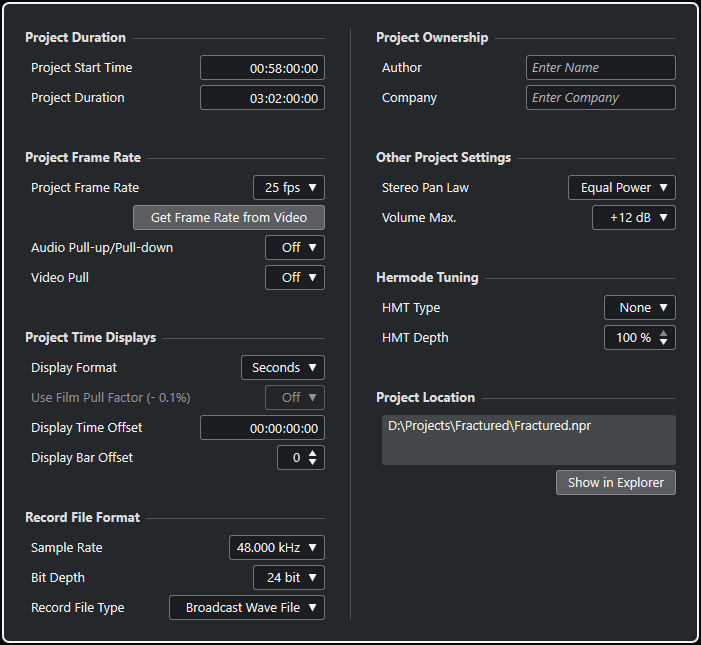Image resolution: width=701 pixels, height=645 pixels.
Task: Open the Sample Rate dropdown
Action: coord(276,548)
